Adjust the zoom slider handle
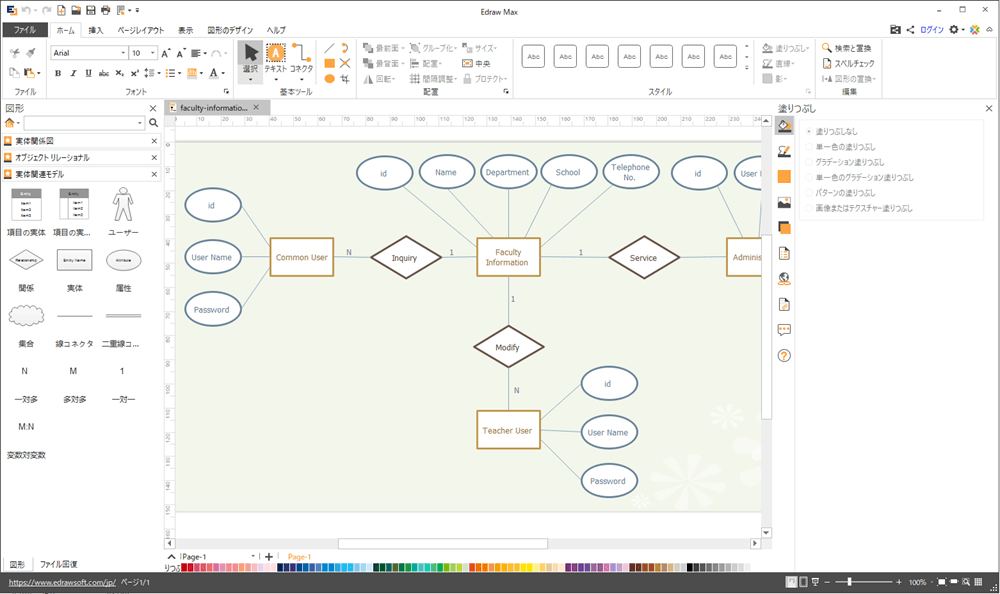Image resolution: width=1000 pixels, height=594 pixels. pyautogui.click(x=849, y=582)
